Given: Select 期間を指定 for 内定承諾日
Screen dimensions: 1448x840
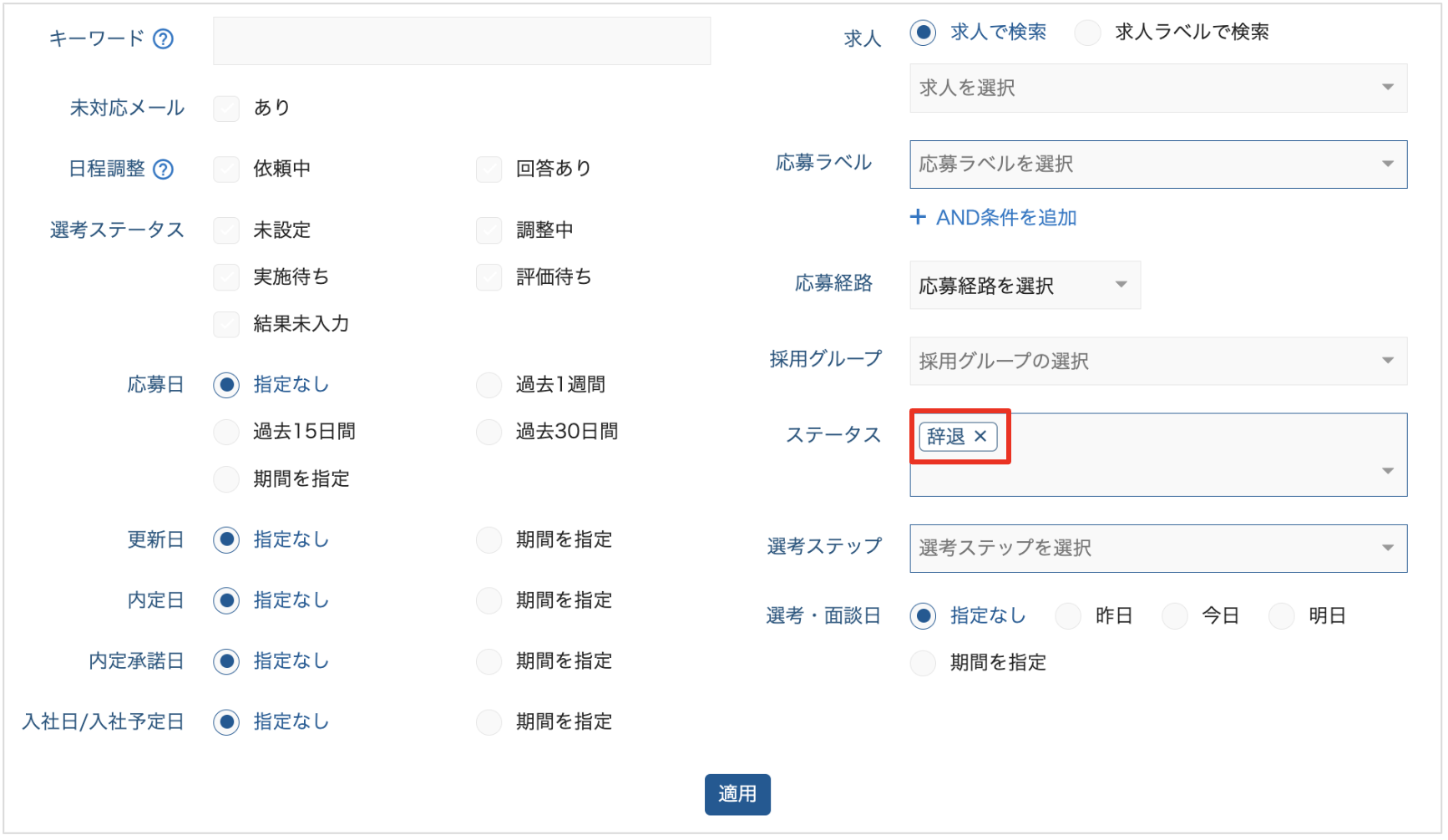Looking at the screenshot, I should click(x=489, y=661).
